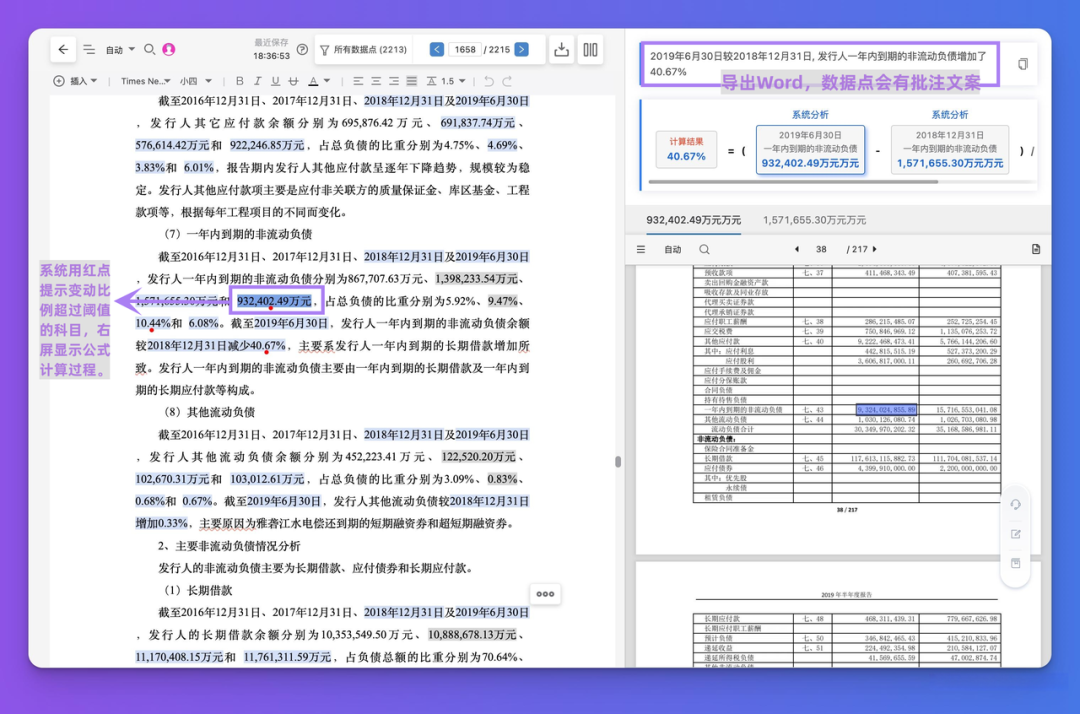Screen dimensions: 1080x714
Task: Click the undo arrow icon
Action: (x=488, y=81)
